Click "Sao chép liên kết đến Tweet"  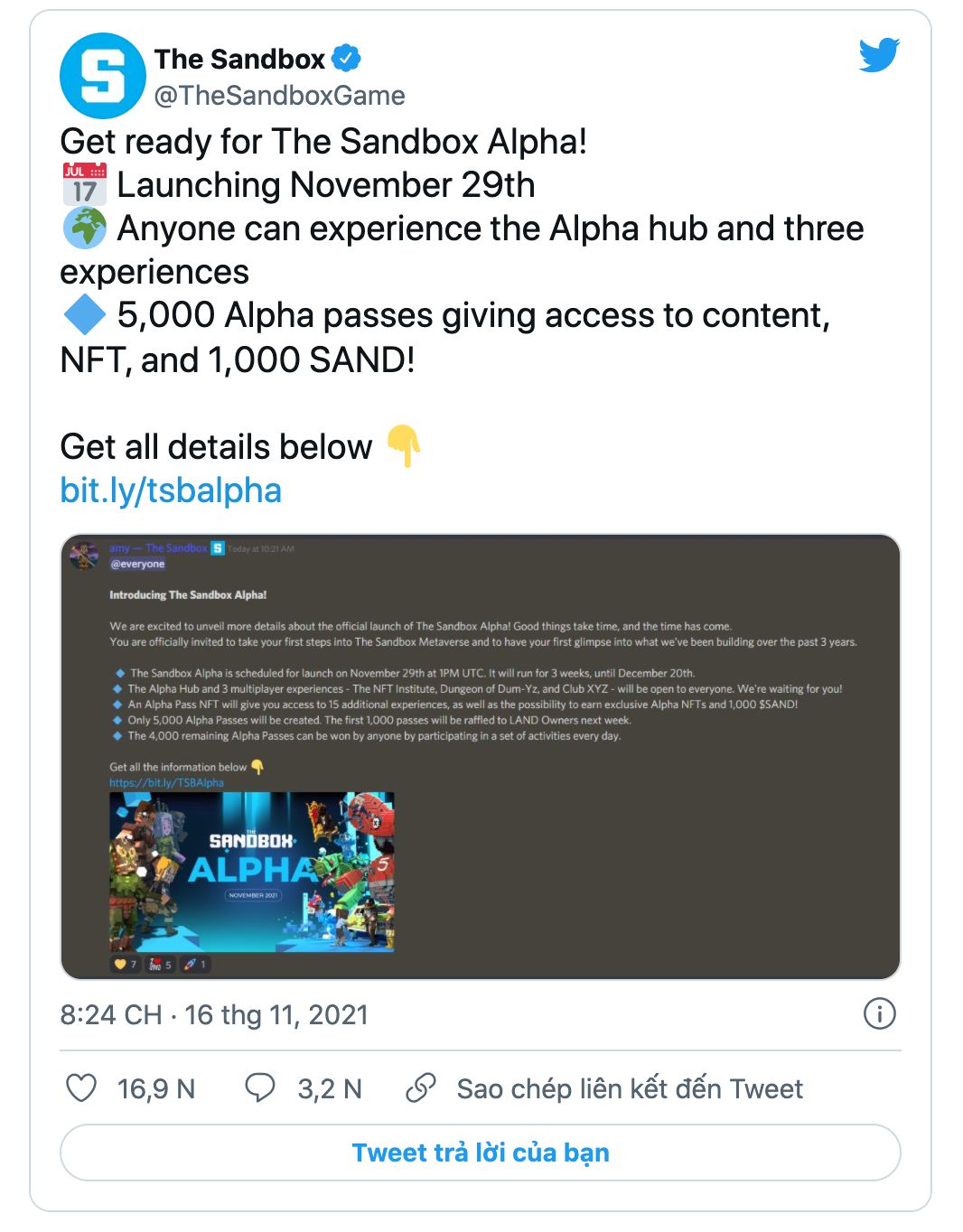(x=629, y=1088)
